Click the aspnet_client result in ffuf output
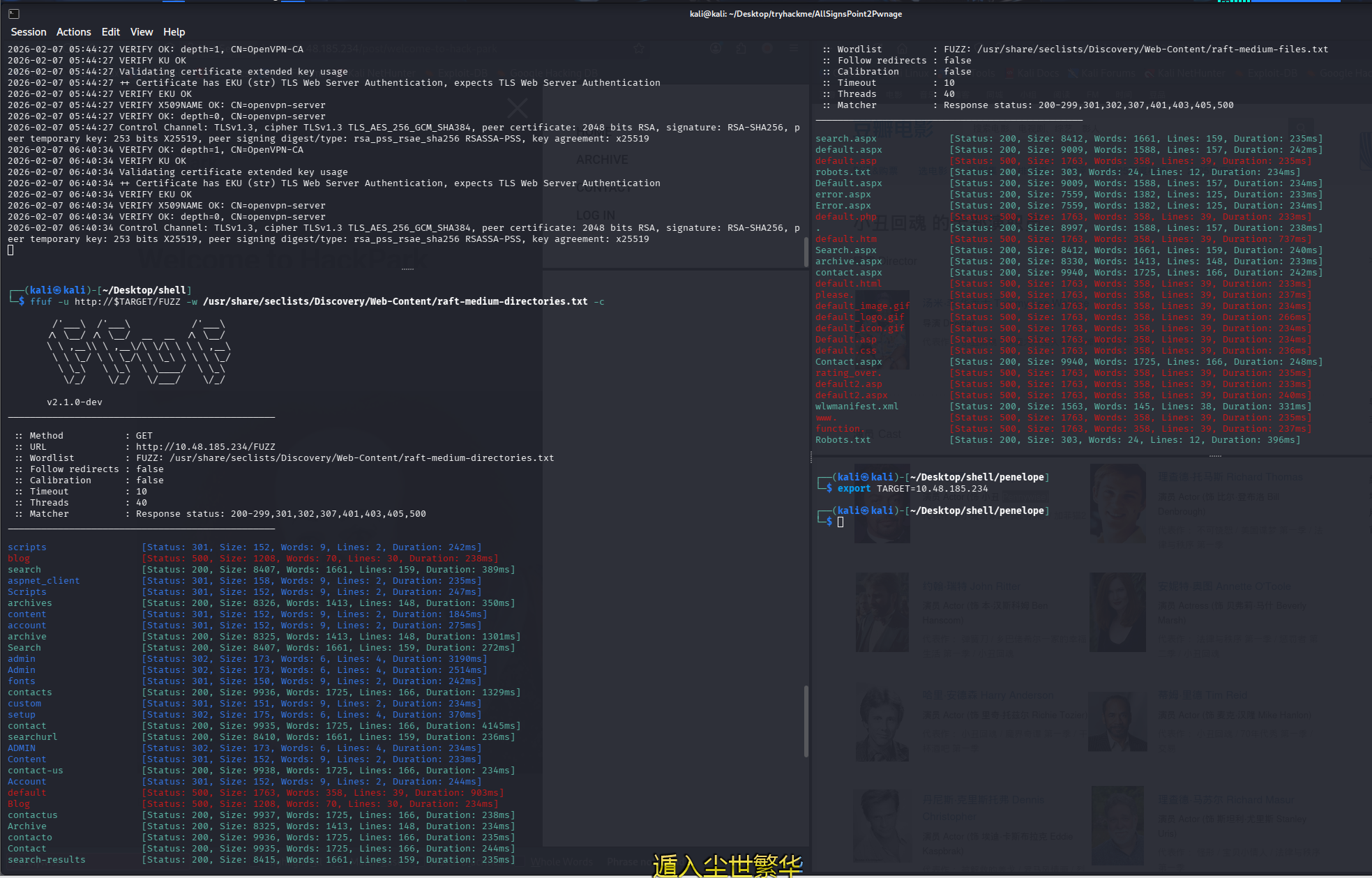Viewport: 1372px width, 878px height. pos(44,581)
